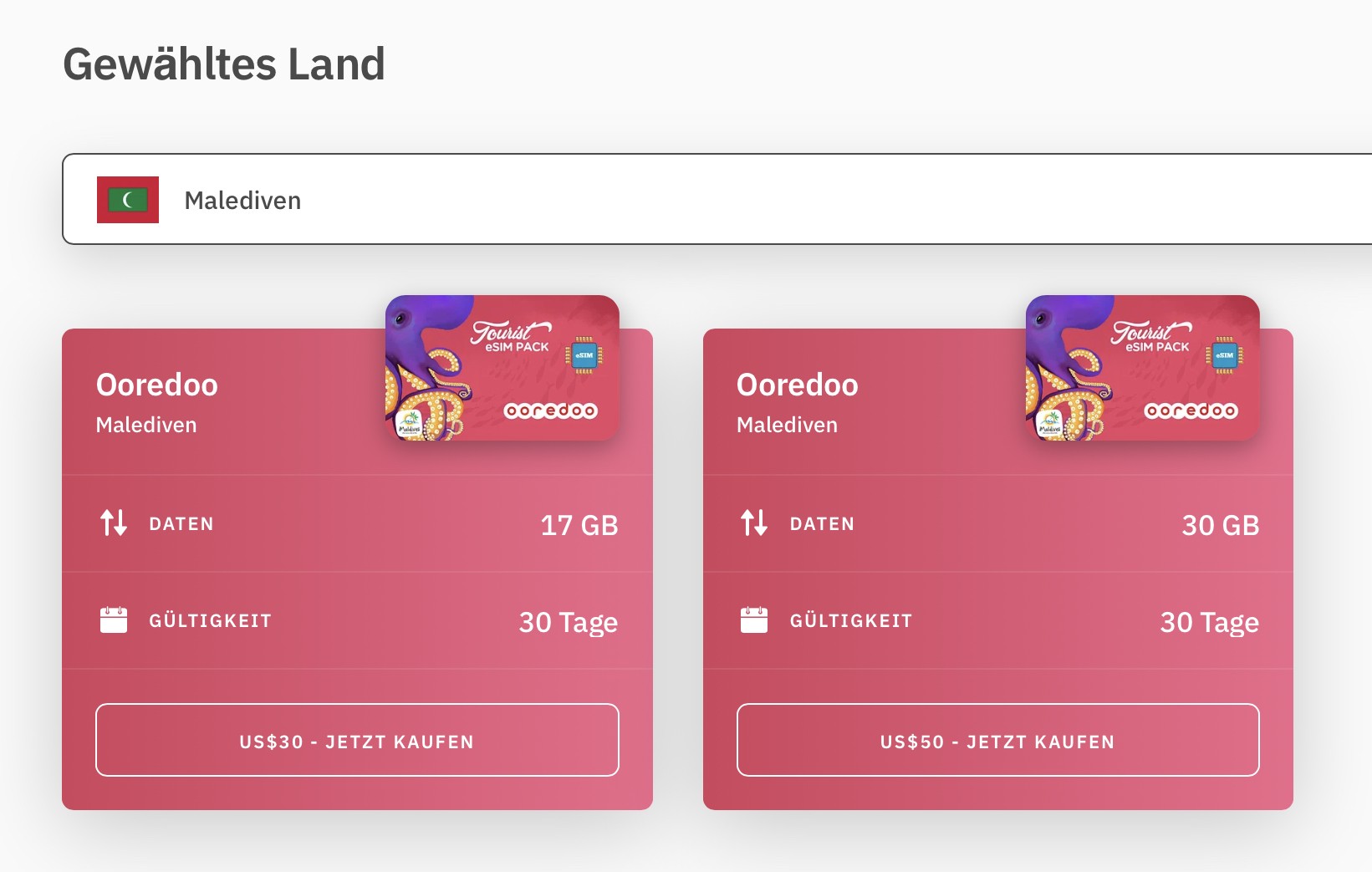Screen dimensions: 1372x872
Task: Click the 17 GB data amount
Action: pyautogui.click(x=579, y=525)
